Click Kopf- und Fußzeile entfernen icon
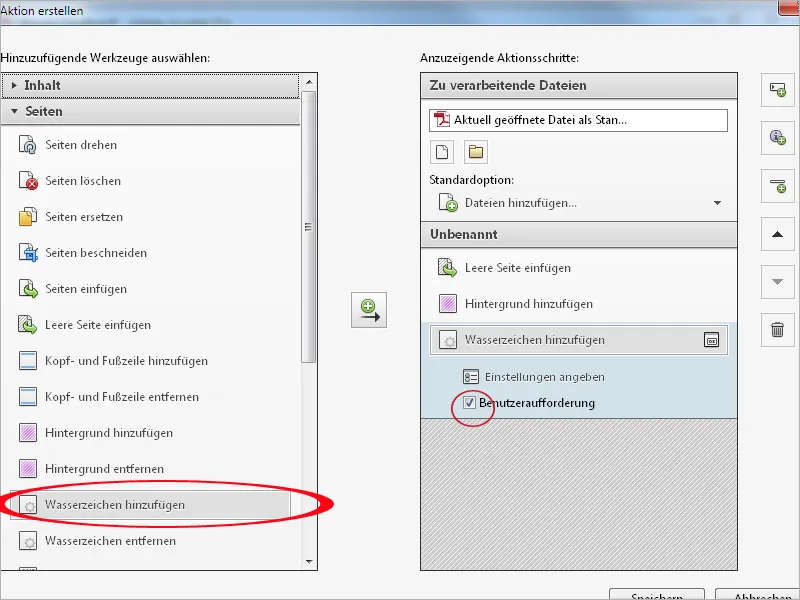 (x=28, y=396)
